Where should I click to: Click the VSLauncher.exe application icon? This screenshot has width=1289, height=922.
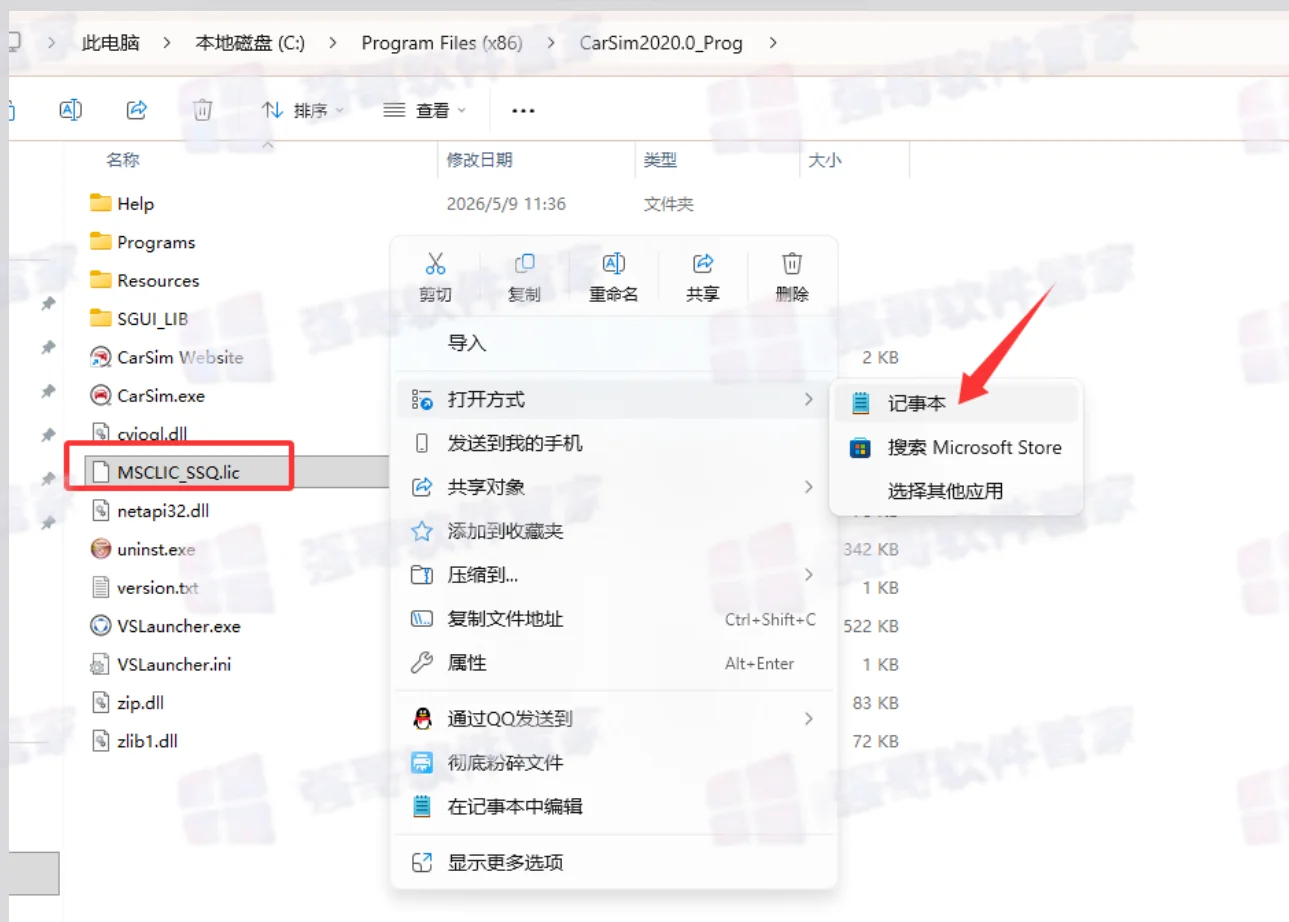tap(100, 626)
